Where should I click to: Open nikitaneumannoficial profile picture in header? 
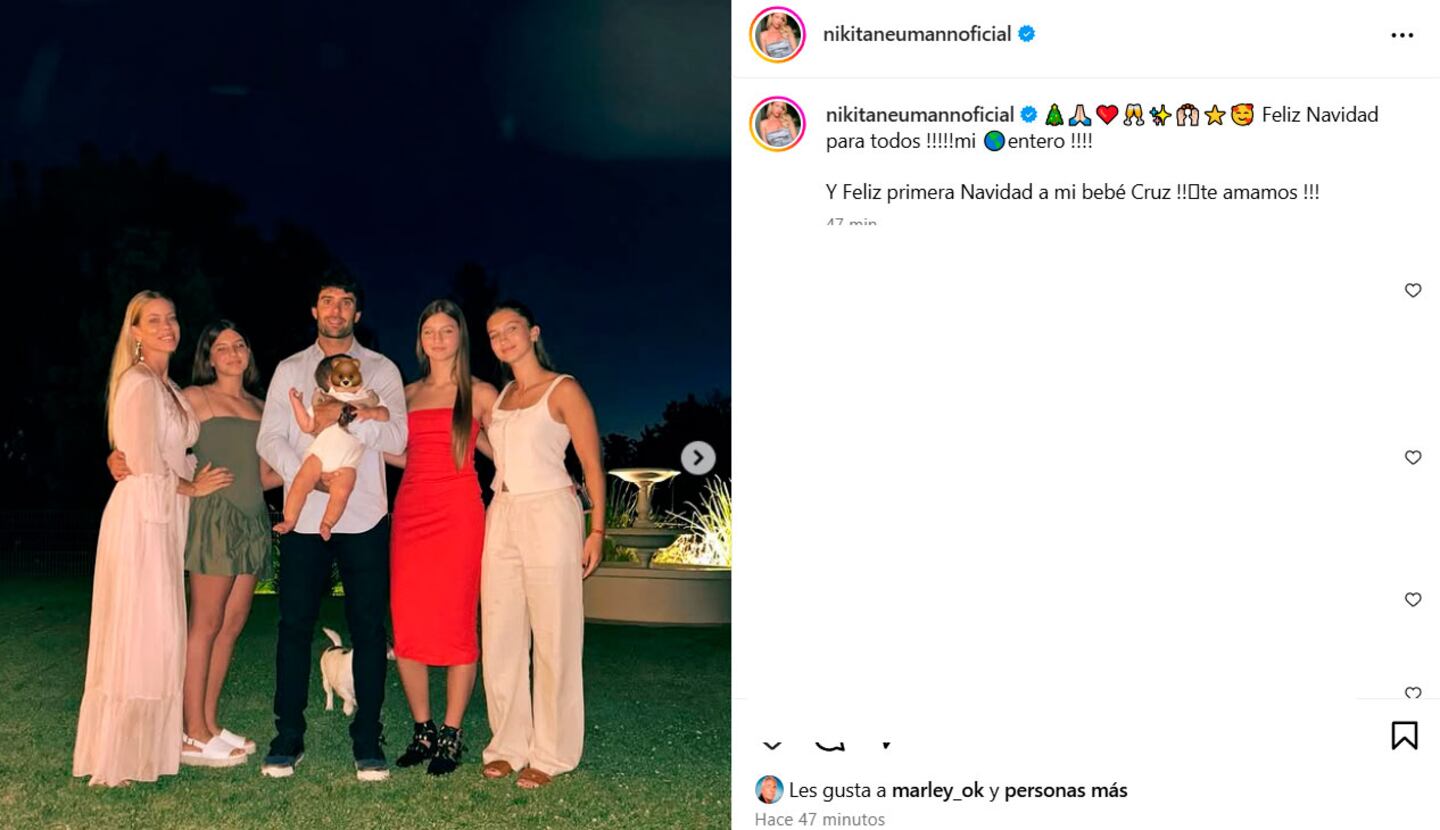pos(777,34)
